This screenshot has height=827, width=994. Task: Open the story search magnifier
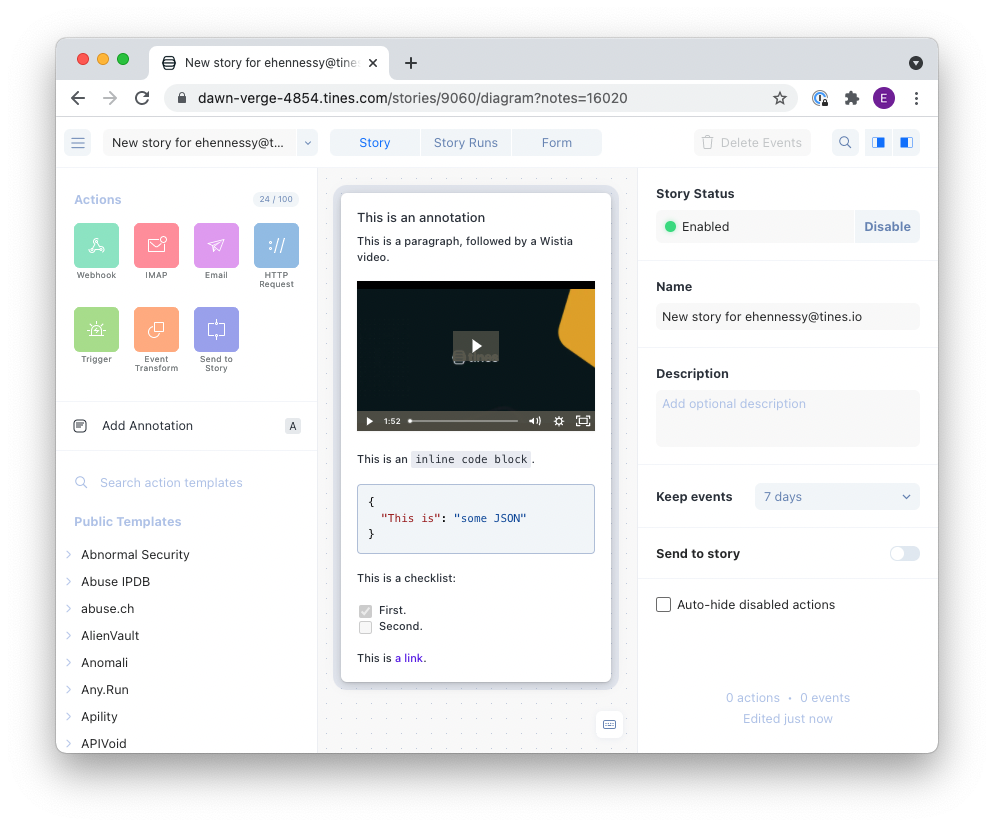click(845, 143)
